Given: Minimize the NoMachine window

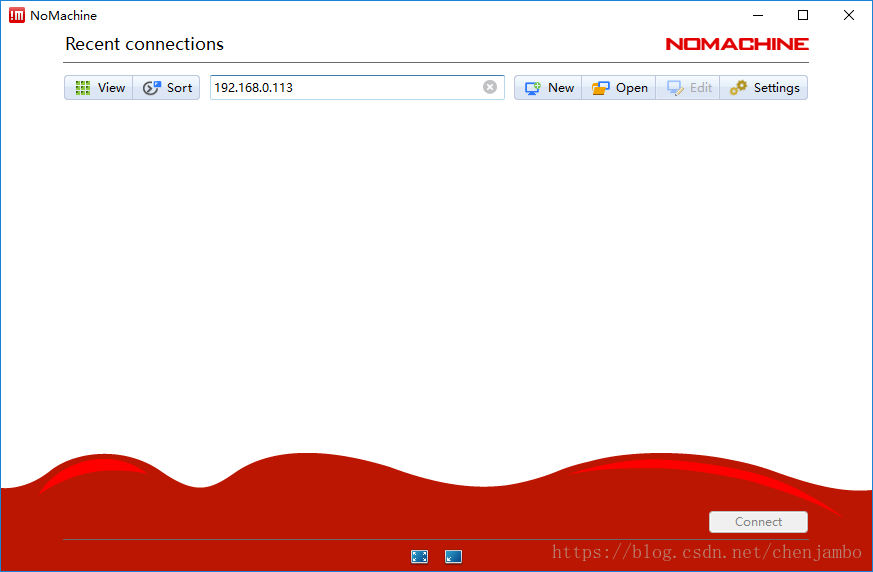Looking at the screenshot, I should click(758, 15).
